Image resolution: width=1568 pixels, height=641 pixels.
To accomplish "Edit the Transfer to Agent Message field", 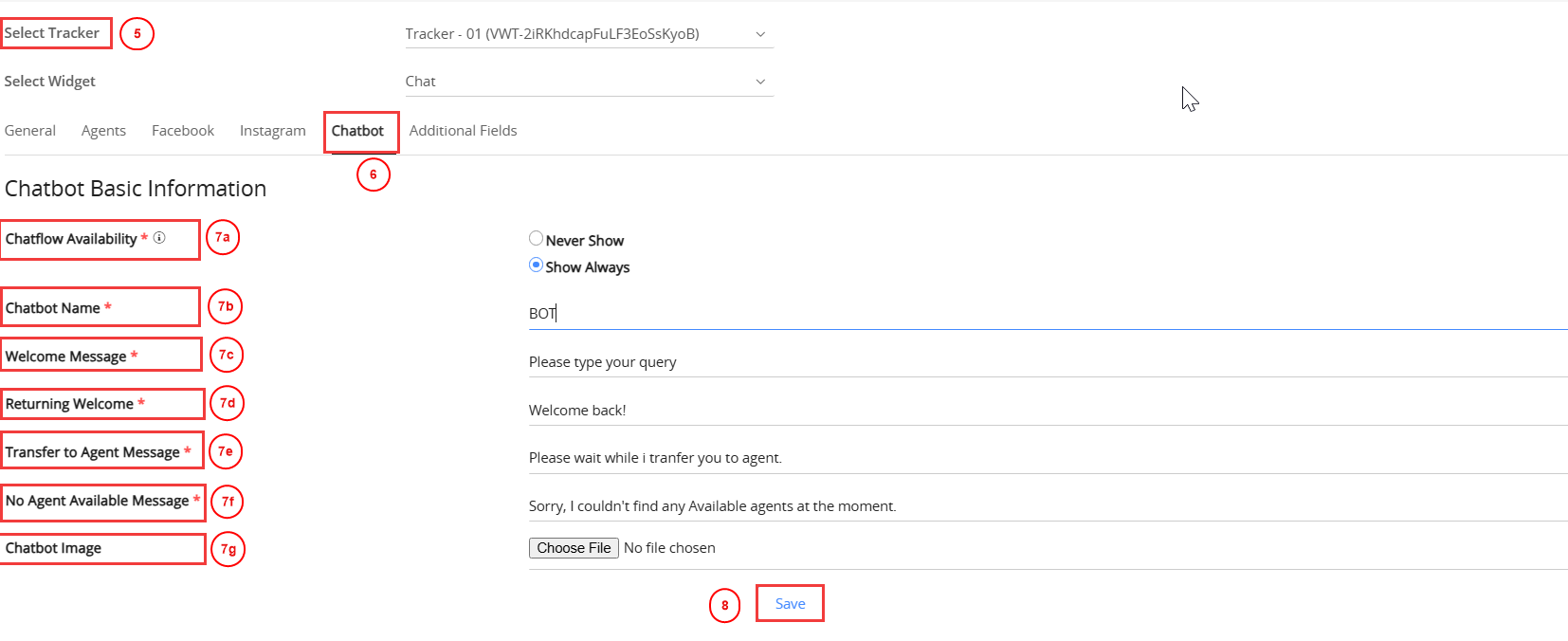I will [1043, 458].
